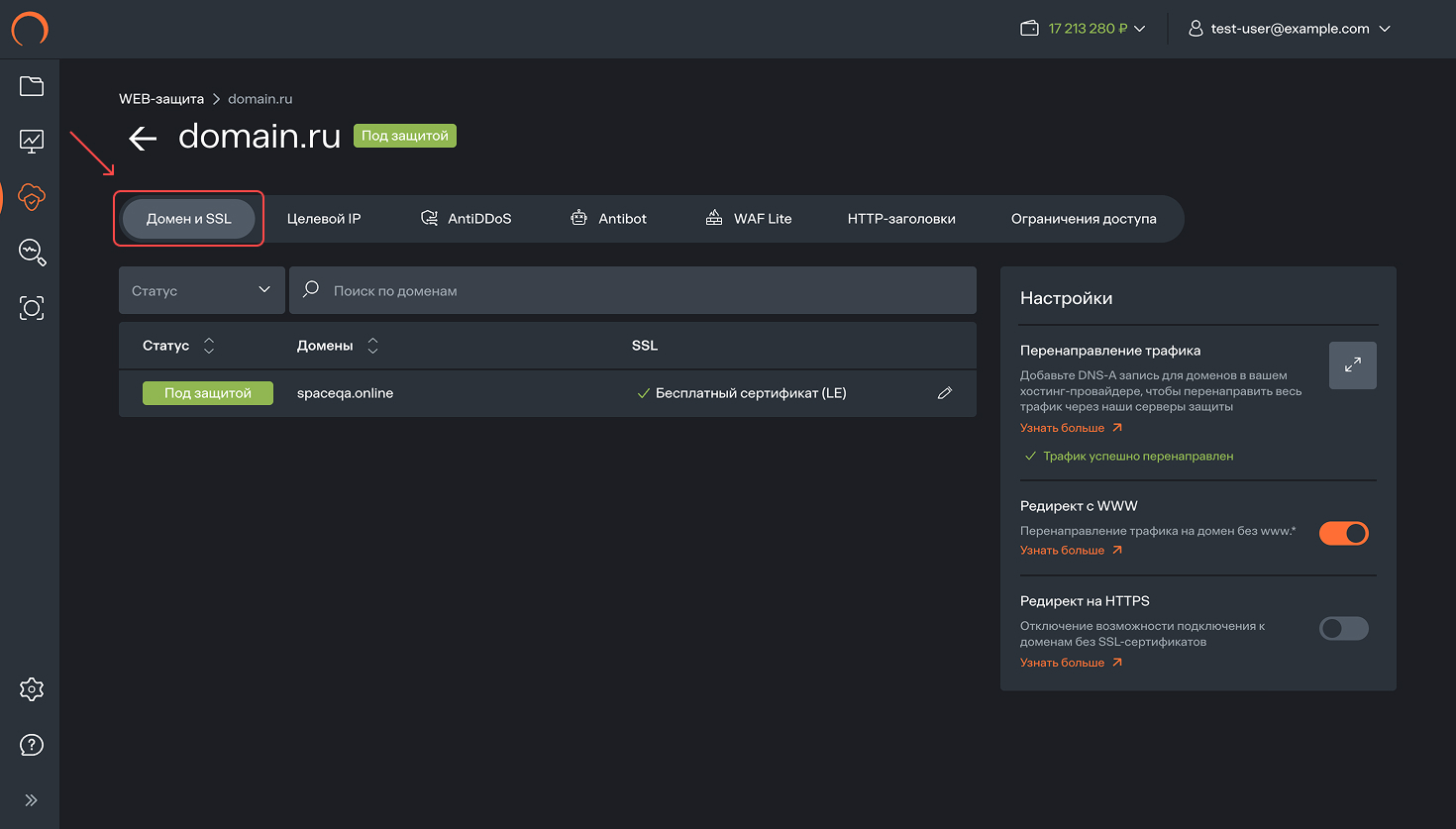The height and width of the screenshot is (829, 1456).
Task: Open the cloud shield protection icon
Action: (32, 197)
